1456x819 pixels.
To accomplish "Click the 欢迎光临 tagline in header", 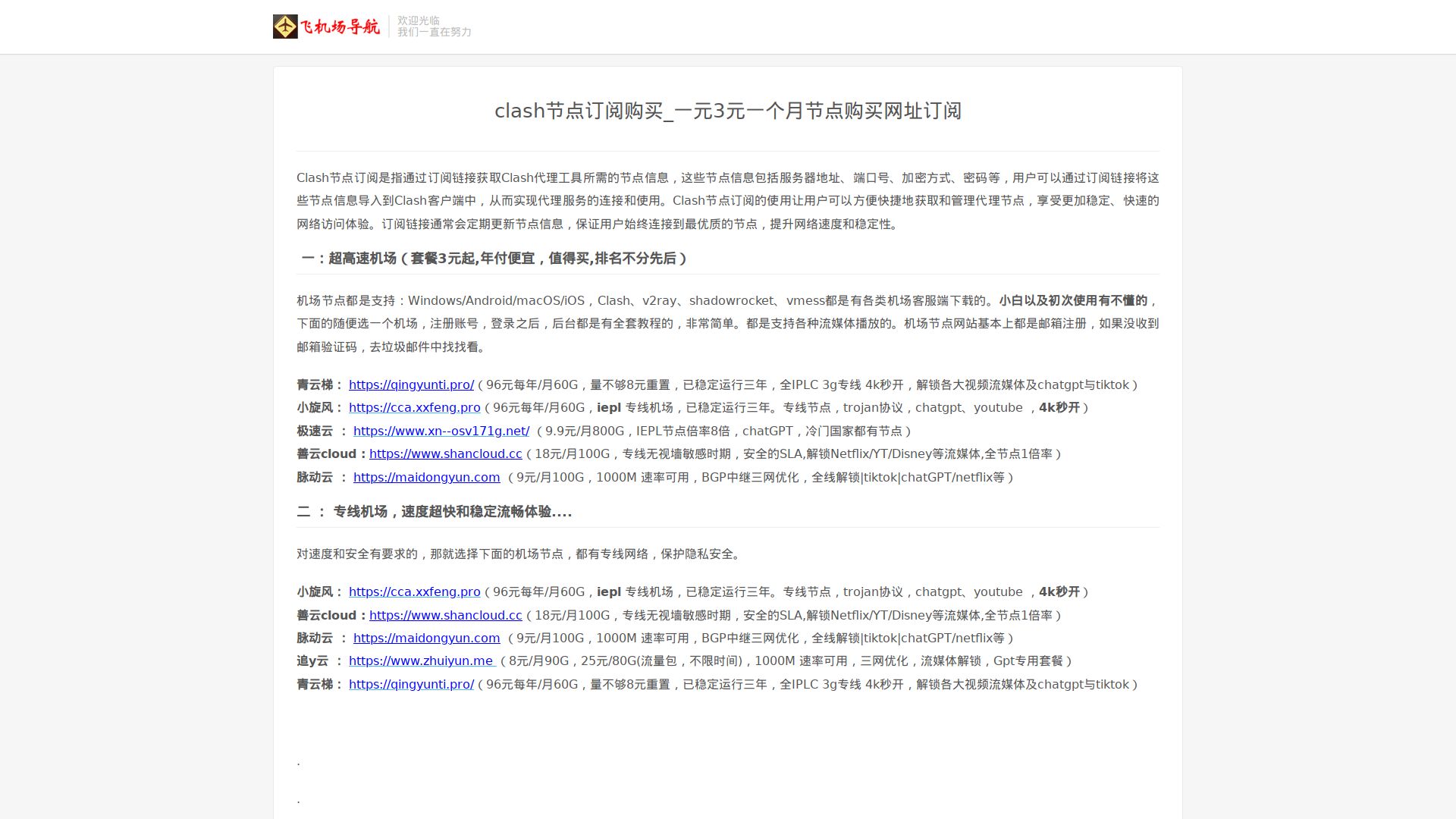I will click(419, 20).
